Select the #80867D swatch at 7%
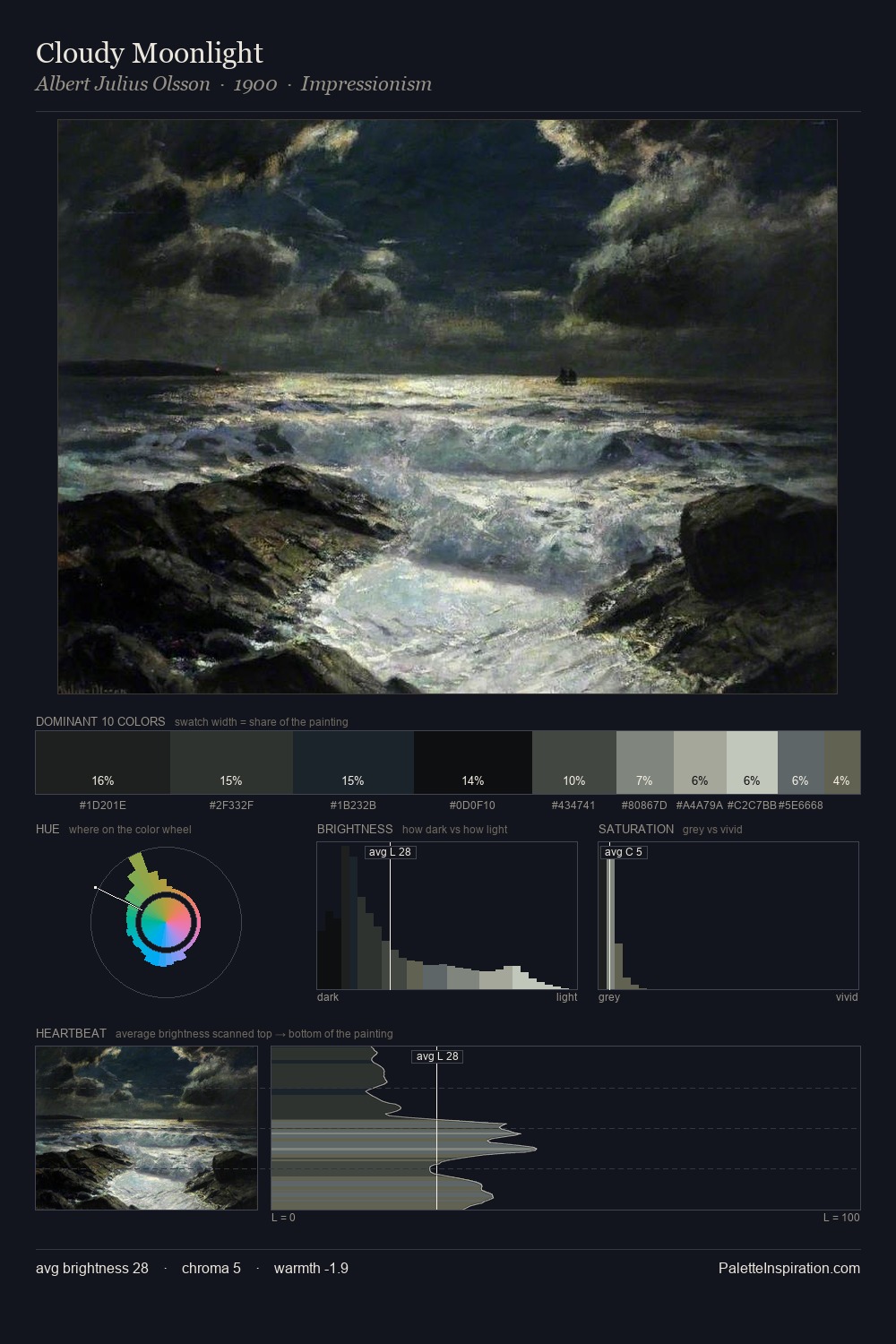The width and height of the screenshot is (896, 1344). click(644, 762)
